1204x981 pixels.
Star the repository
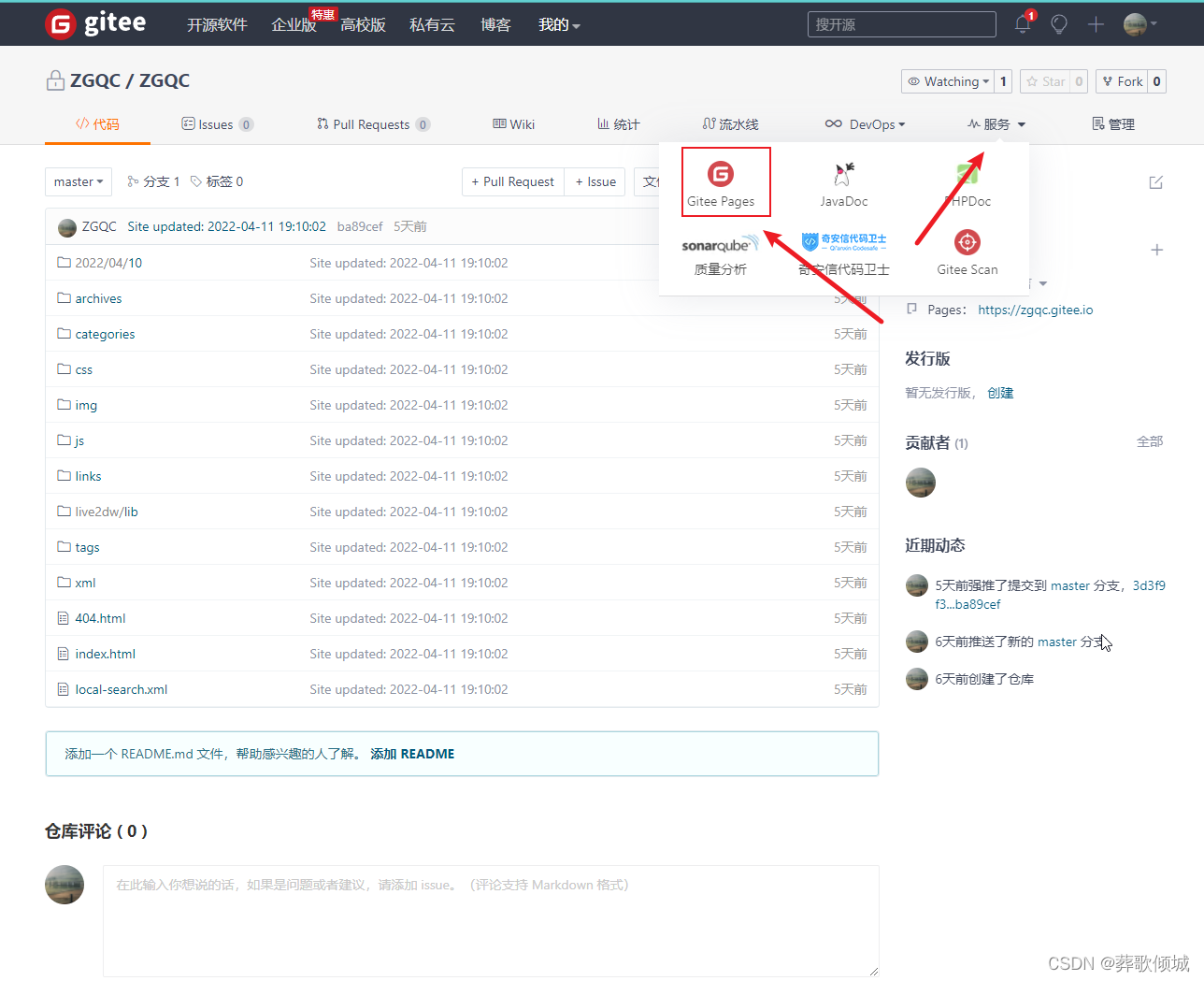[1045, 81]
